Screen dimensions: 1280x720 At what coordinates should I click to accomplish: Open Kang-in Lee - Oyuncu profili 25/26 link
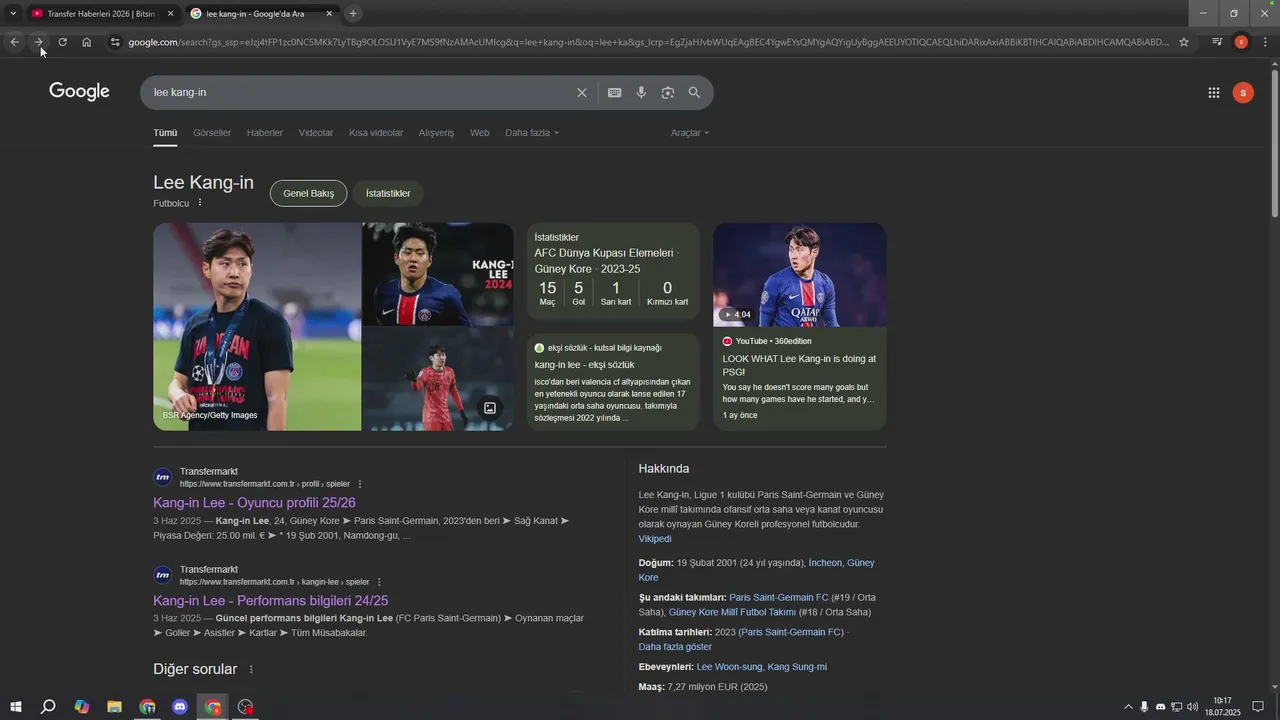point(254,503)
